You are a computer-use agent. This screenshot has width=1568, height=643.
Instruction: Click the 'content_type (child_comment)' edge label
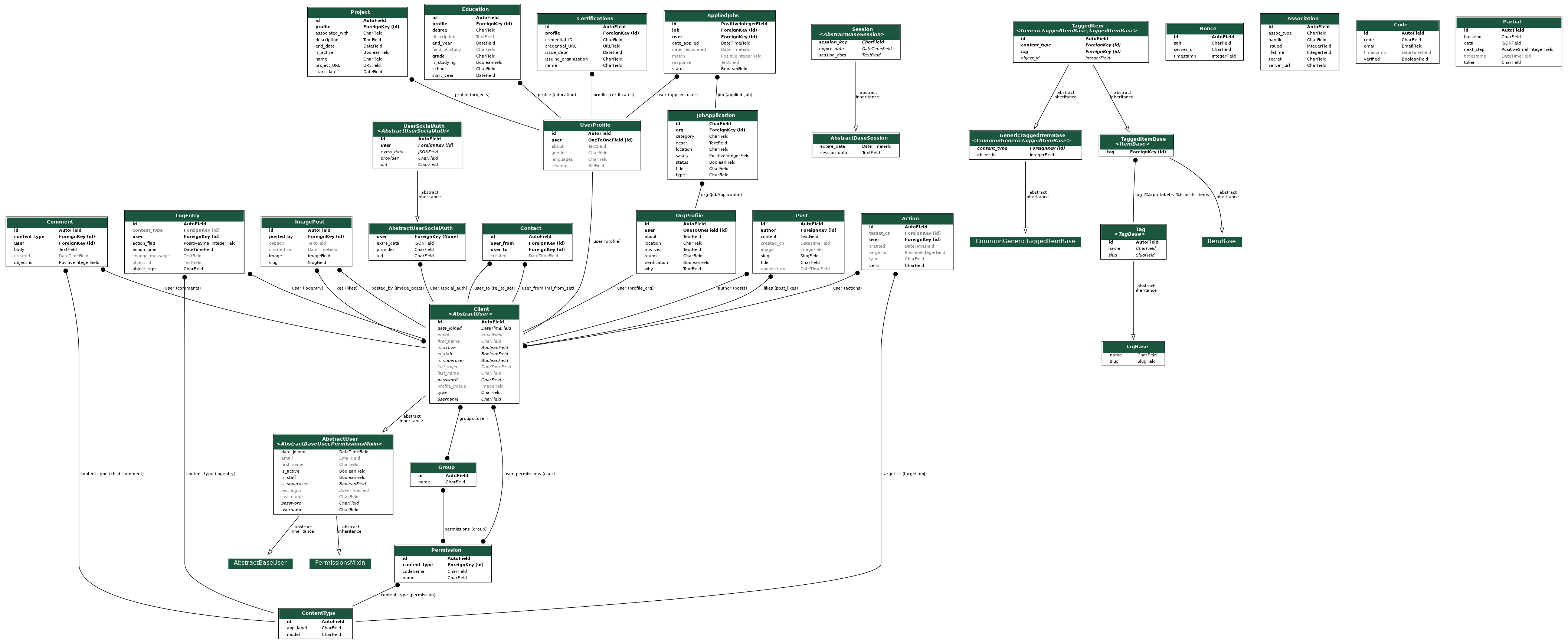click(112, 474)
